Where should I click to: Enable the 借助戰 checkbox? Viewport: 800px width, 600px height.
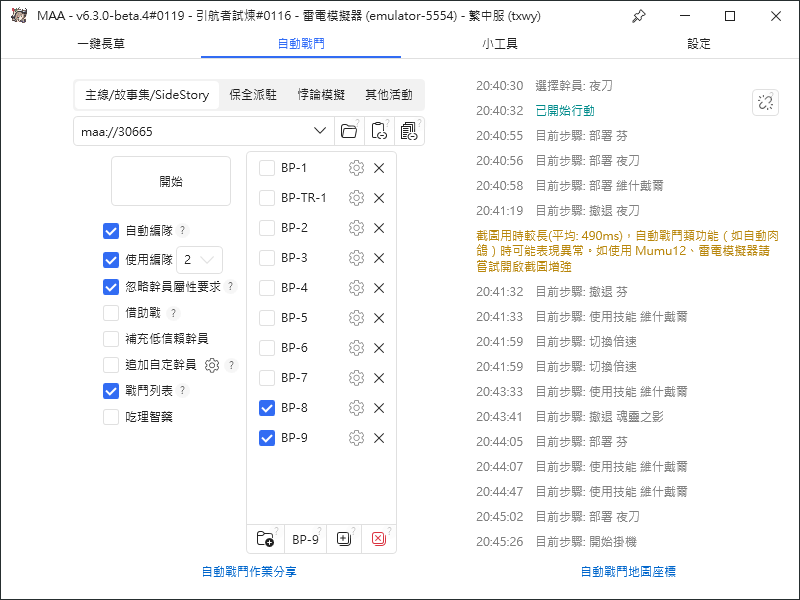pyautogui.click(x=111, y=313)
